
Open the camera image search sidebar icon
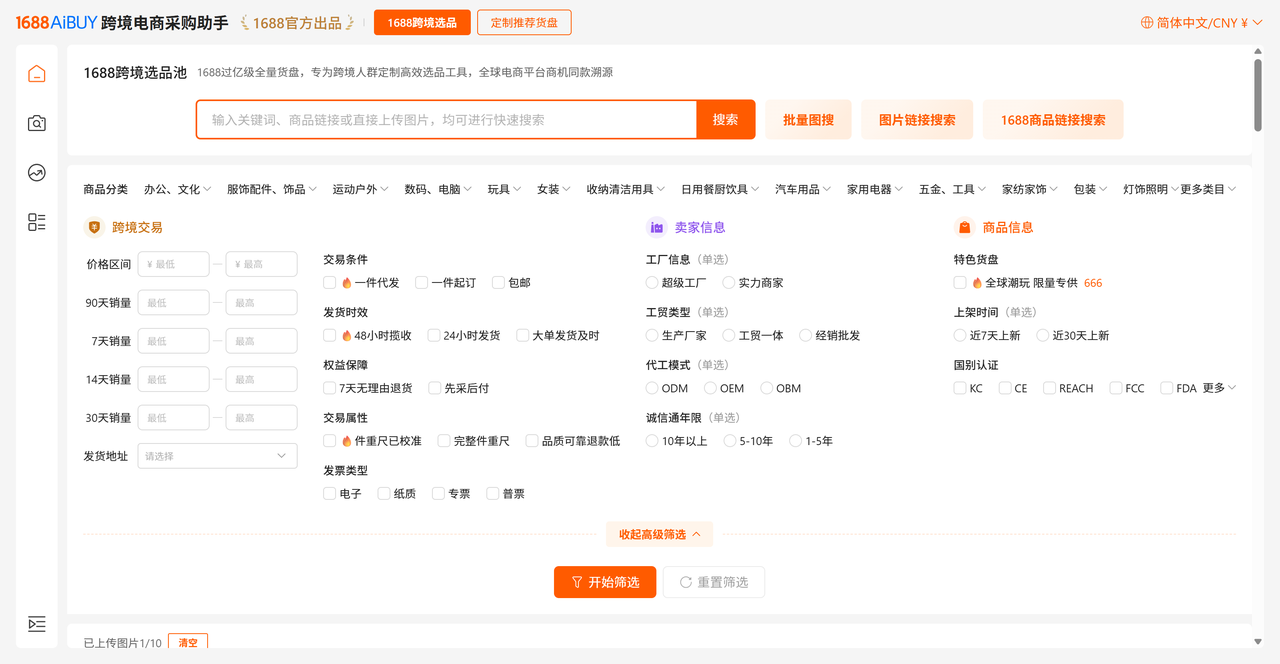click(x=37, y=123)
